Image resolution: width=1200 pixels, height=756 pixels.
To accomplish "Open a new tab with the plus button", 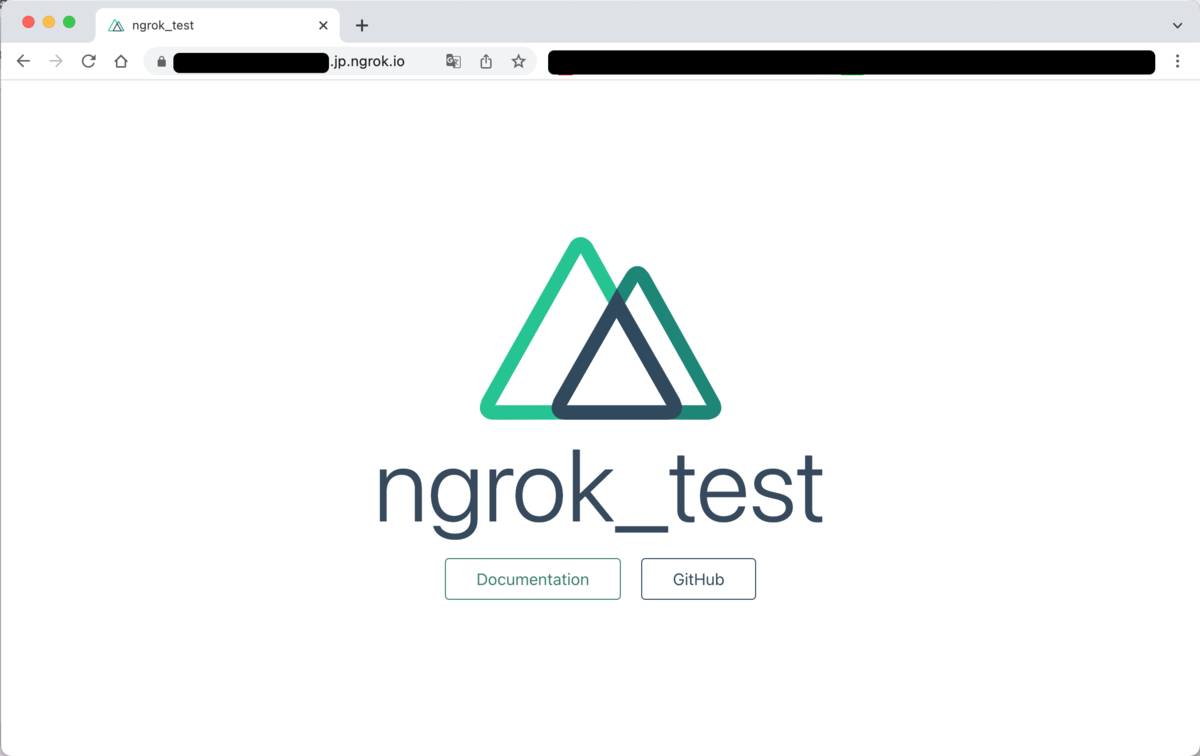I will pyautogui.click(x=362, y=25).
